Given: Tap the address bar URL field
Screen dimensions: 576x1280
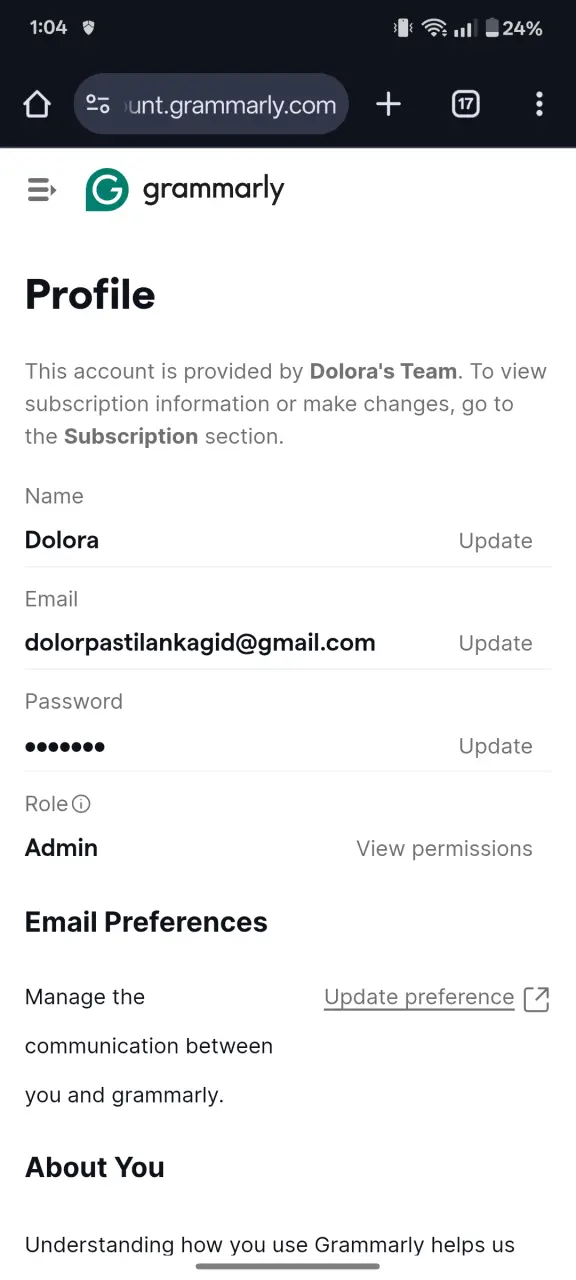Looking at the screenshot, I should (211, 104).
